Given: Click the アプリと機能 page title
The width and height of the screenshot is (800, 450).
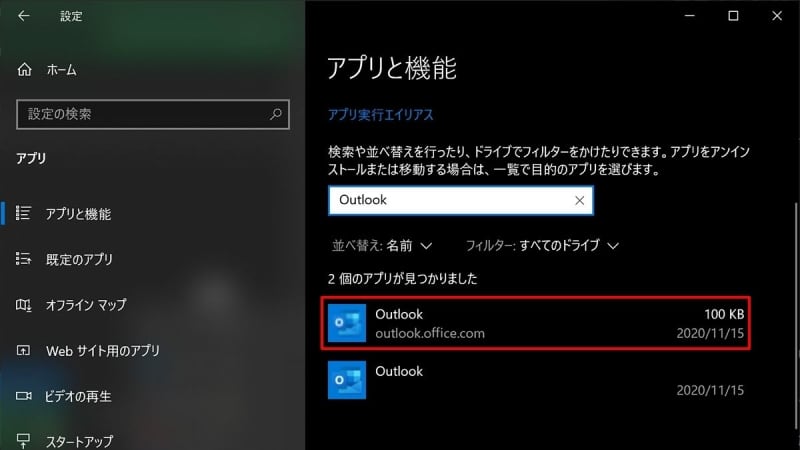Looking at the screenshot, I should point(392,68).
